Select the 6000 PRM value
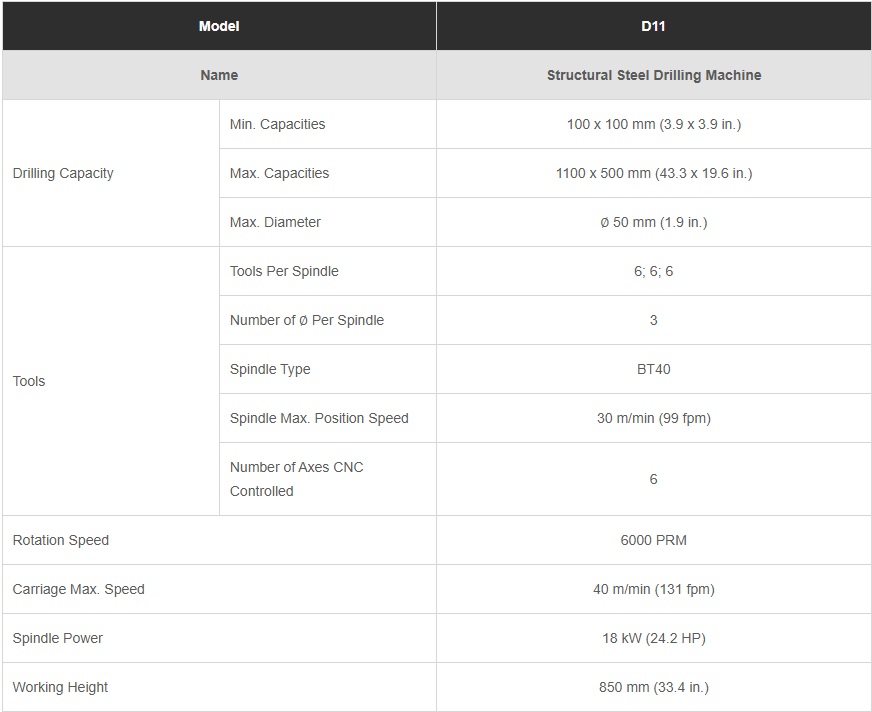The height and width of the screenshot is (712, 872). click(653, 540)
